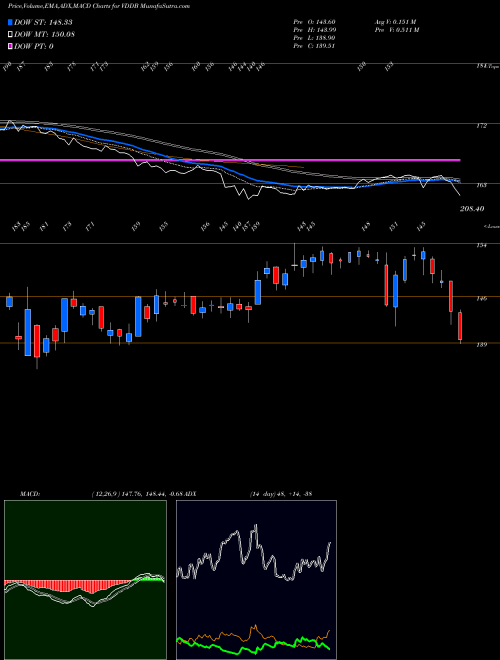
Task: Select the 'DOW MT: 150.08' legend label
Action: (44, 35)
